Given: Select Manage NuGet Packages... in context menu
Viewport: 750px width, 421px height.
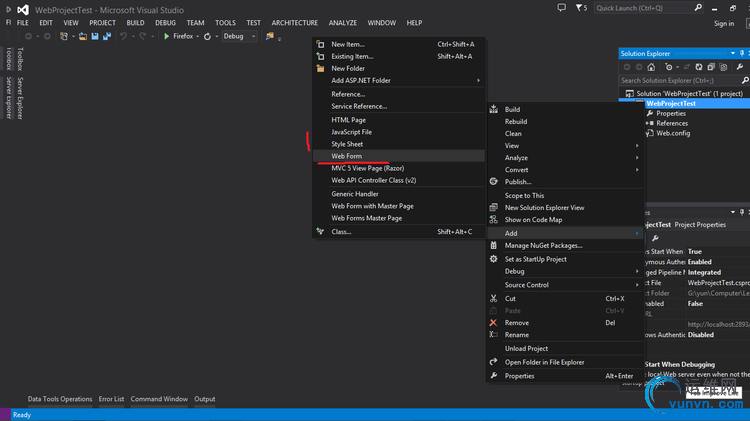Looking at the screenshot, I should point(565,245).
